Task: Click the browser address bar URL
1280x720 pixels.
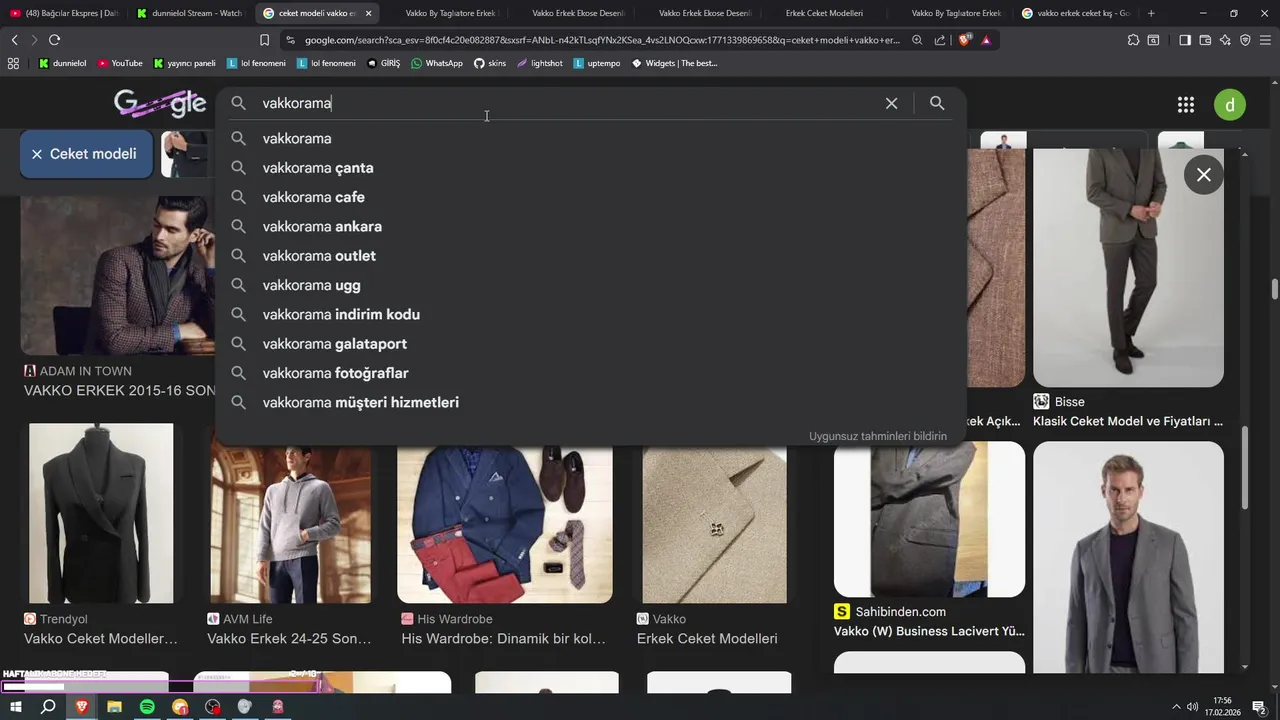Action: tap(600, 40)
